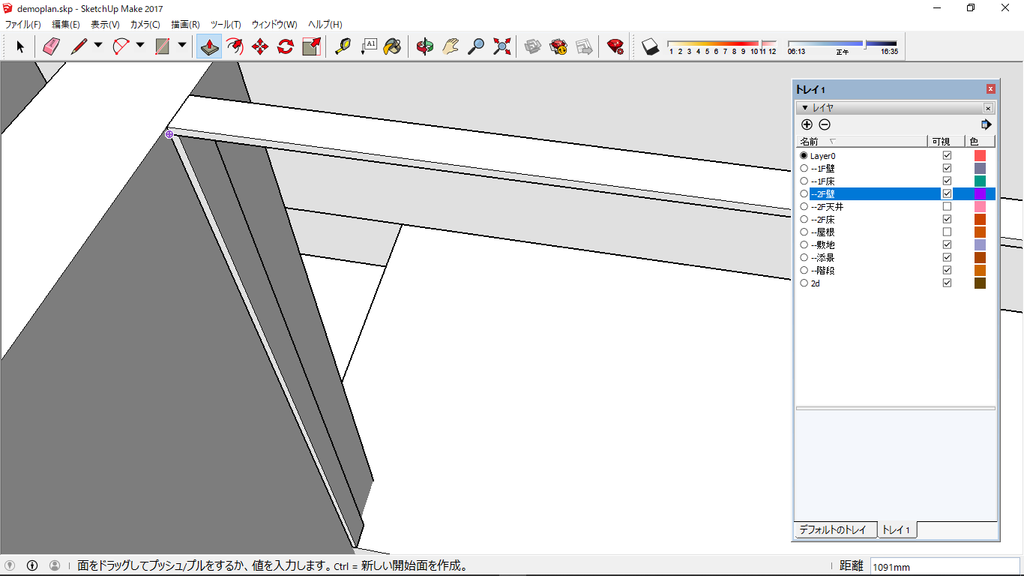
Task: Open Arc tool dropdown arrow
Action: coord(140,46)
